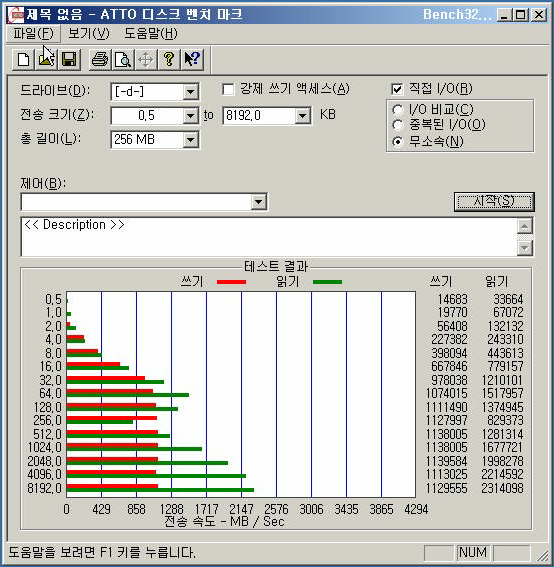Uncheck the 직접 I/O(R) checkbox
This screenshot has height=567, width=554.
pyautogui.click(x=397, y=89)
